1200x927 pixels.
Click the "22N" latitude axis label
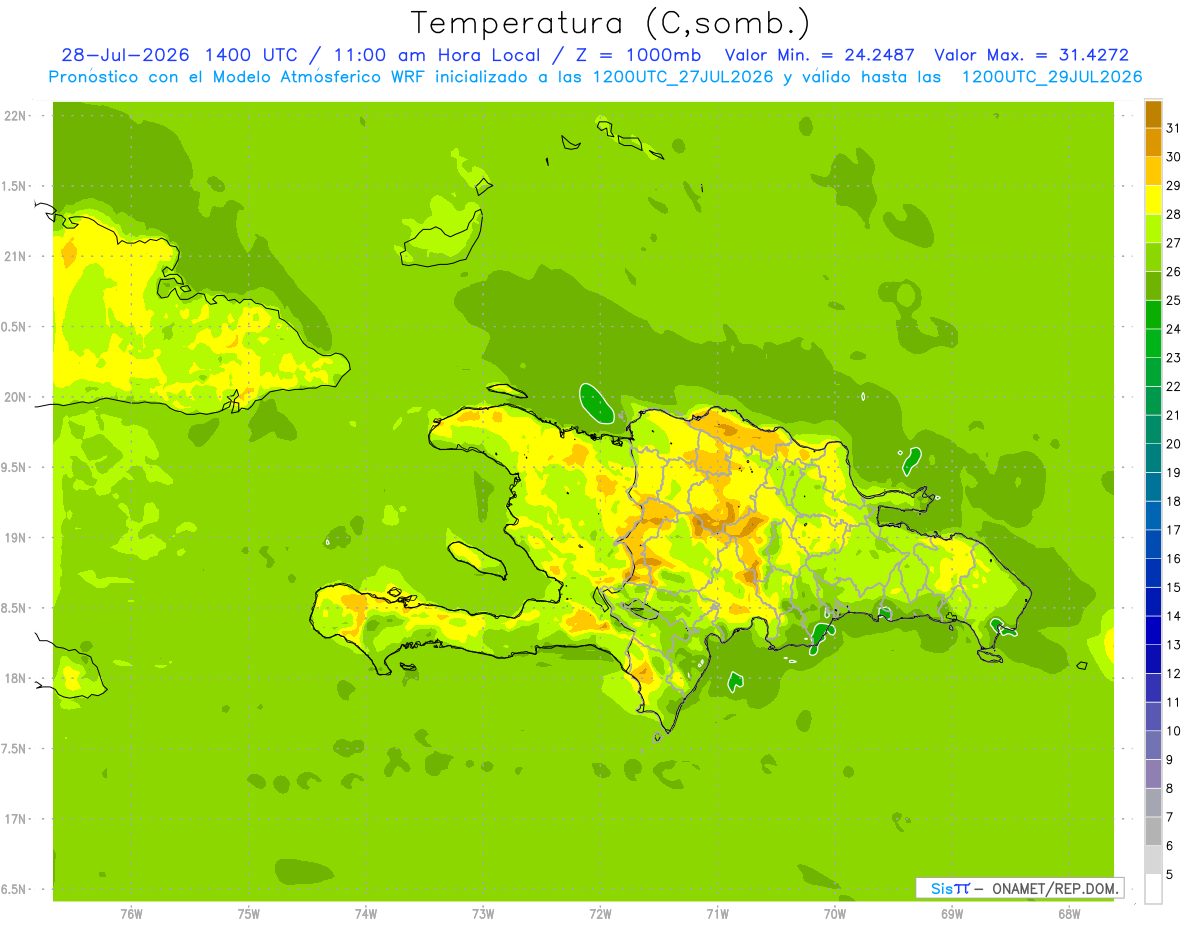(x=16, y=116)
